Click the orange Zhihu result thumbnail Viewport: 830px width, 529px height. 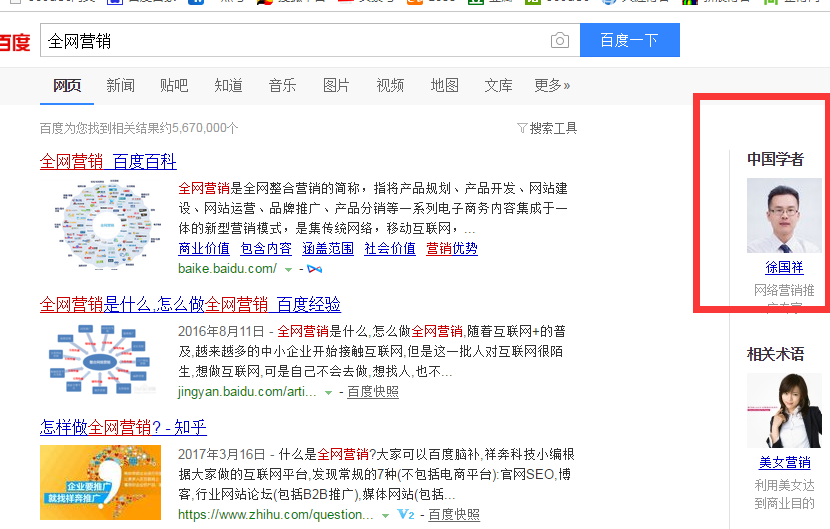pos(100,482)
